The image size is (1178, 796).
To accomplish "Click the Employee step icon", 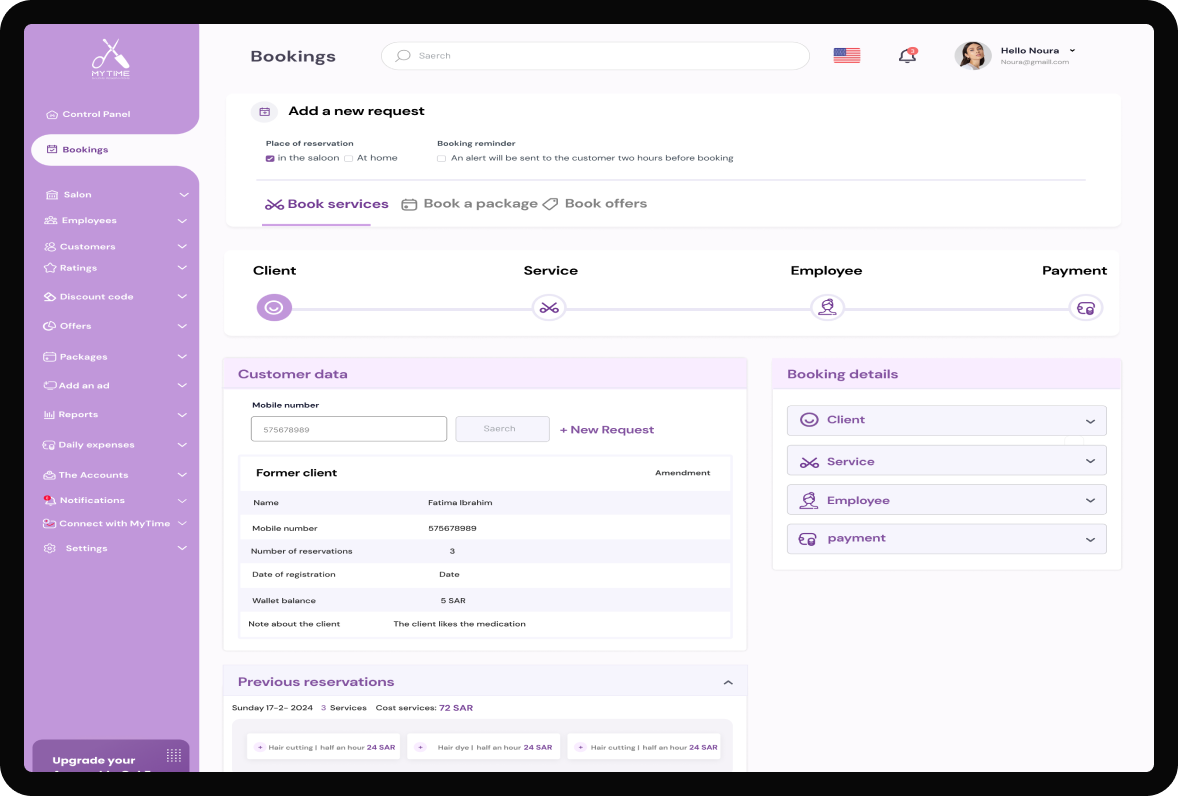I will click(x=827, y=307).
